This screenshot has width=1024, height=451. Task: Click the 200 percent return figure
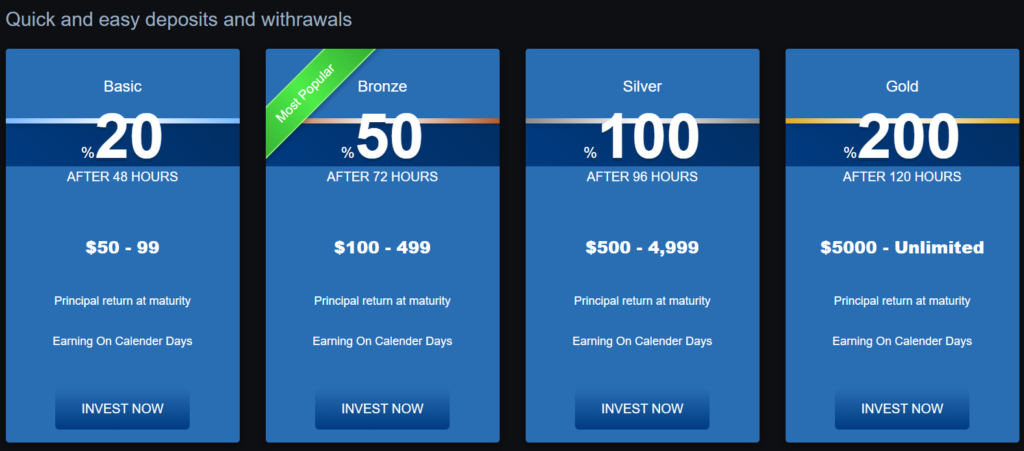point(908,138)
